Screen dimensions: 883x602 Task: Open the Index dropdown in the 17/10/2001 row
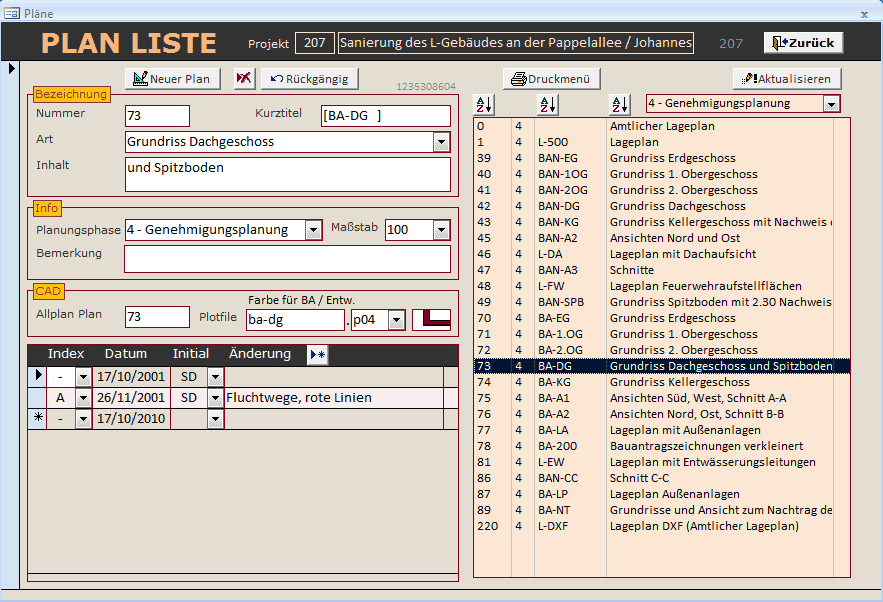[x=83, y=377]
